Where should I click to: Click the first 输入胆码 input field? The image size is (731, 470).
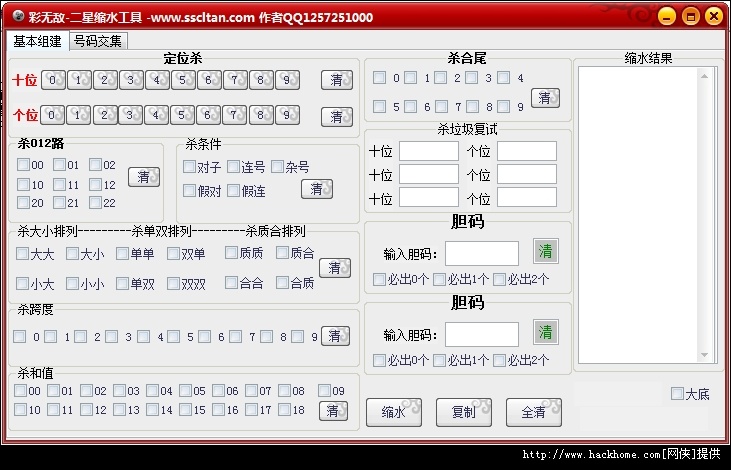point(482,254)
